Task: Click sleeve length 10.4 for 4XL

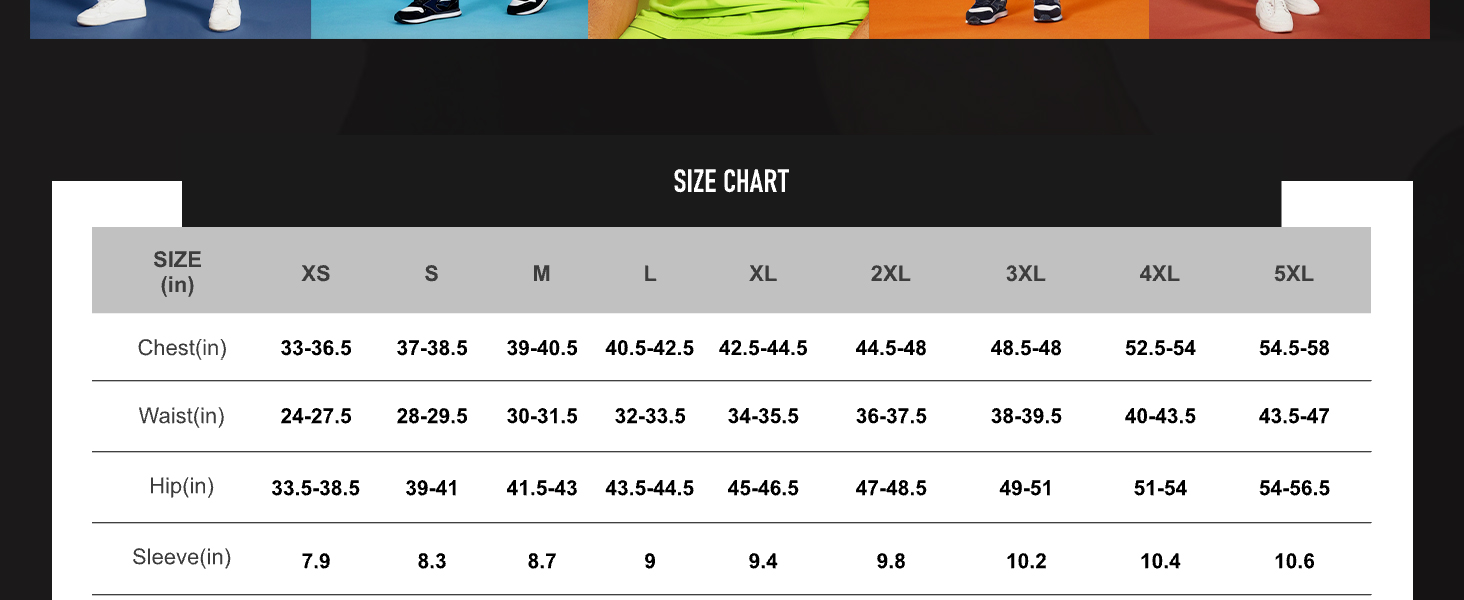Action: (1160, 562)
